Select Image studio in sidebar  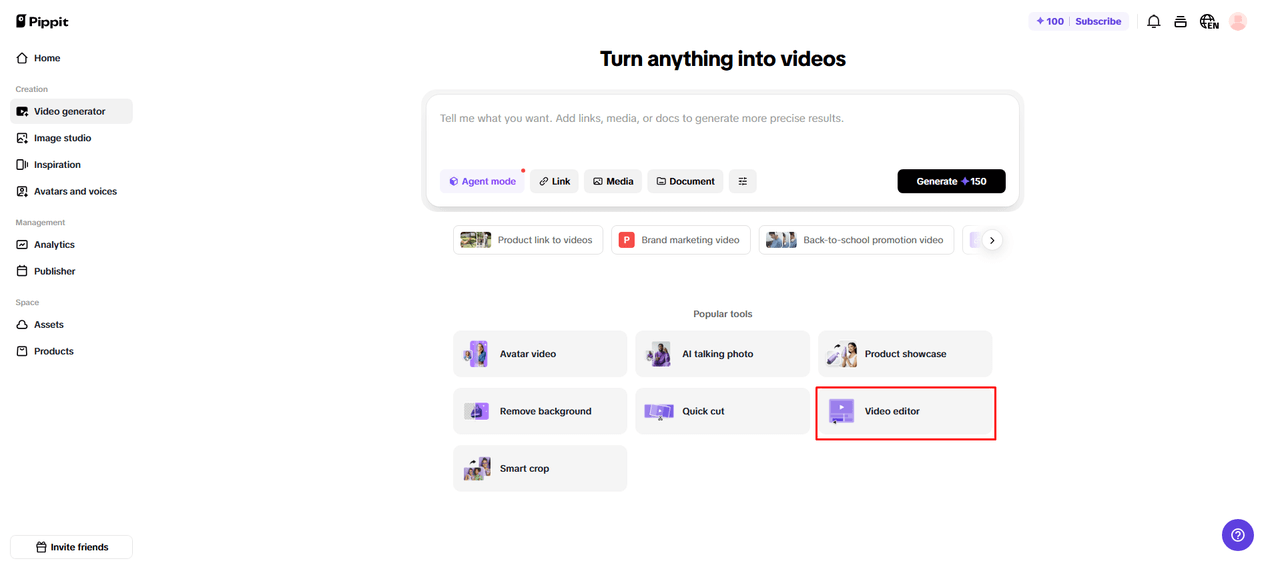pos(62,138)
